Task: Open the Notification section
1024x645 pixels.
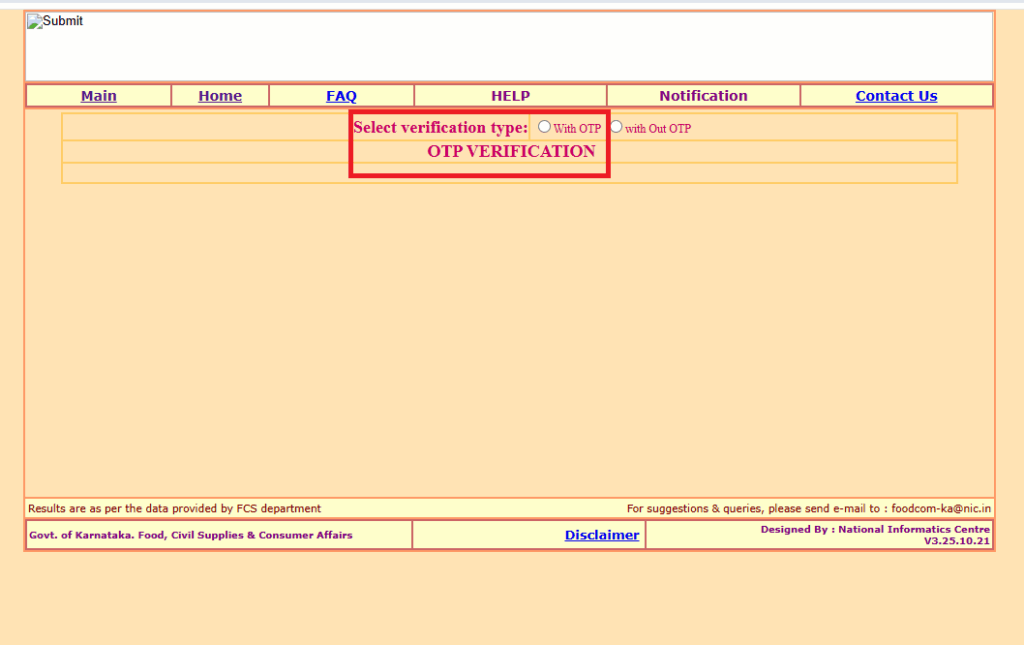Action: (702, 95)
